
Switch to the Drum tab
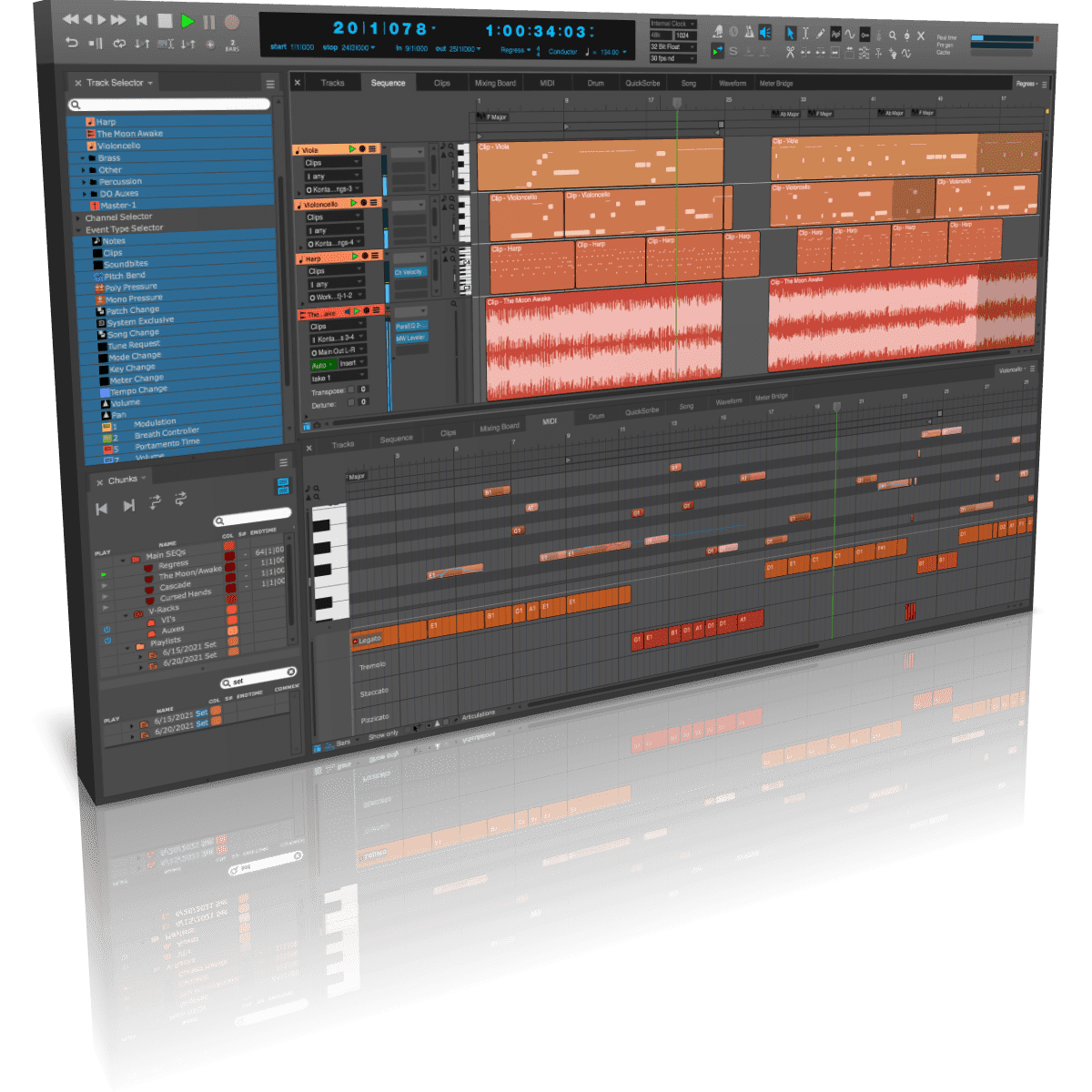595,83
